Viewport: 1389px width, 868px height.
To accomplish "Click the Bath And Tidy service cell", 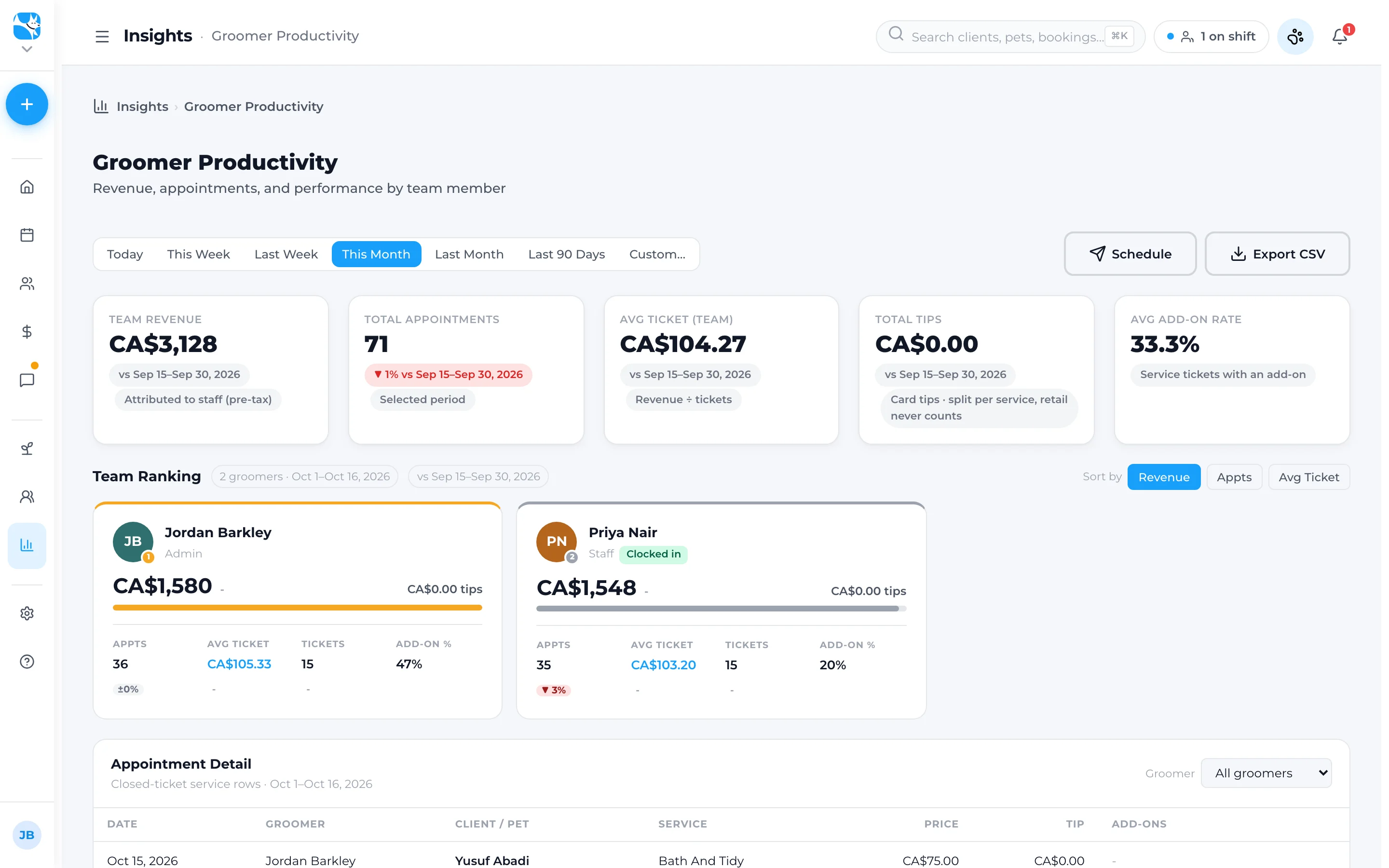I will coord(701,861).
